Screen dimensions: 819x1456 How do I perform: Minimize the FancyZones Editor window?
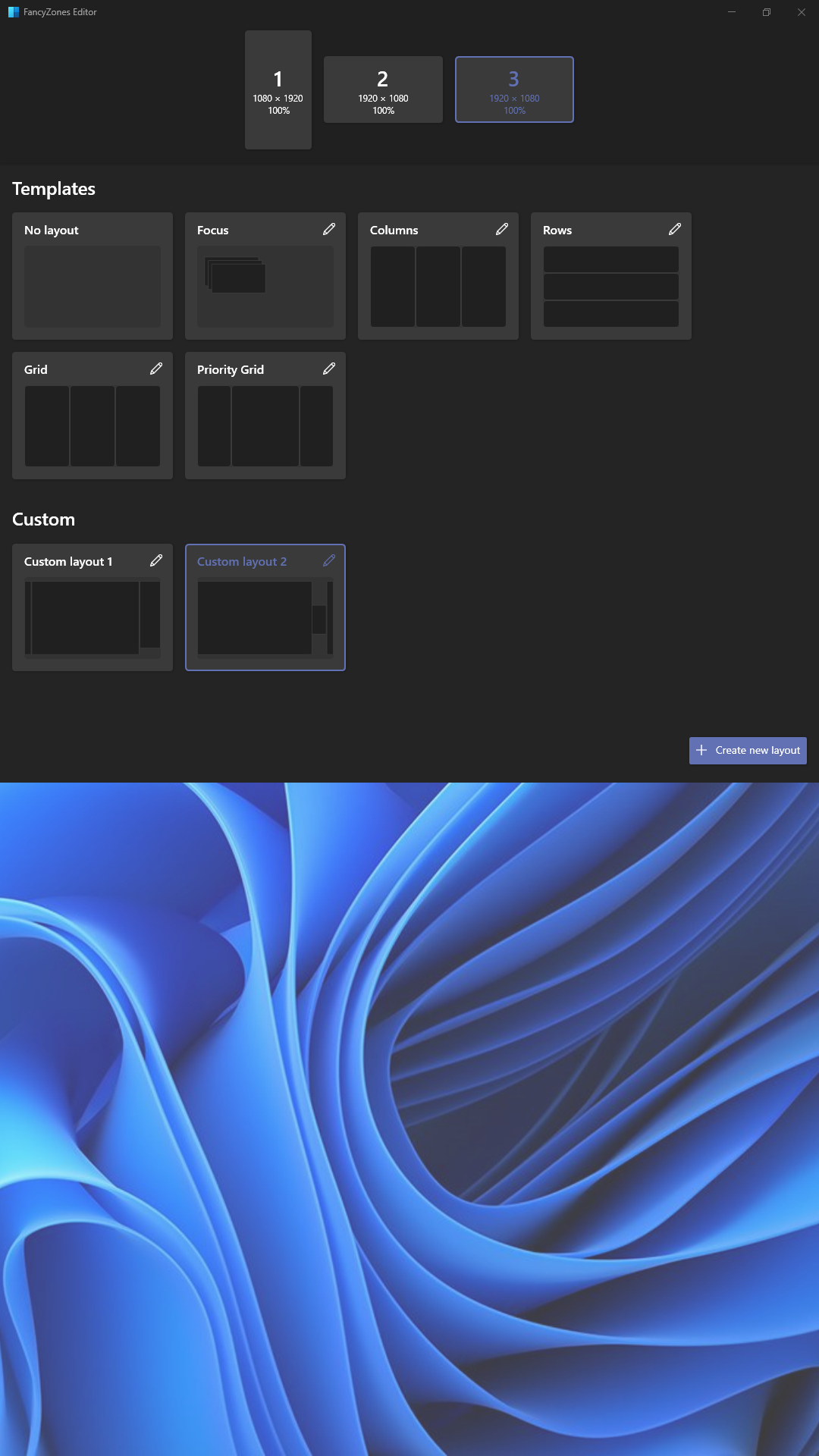(x=732, y=12)
